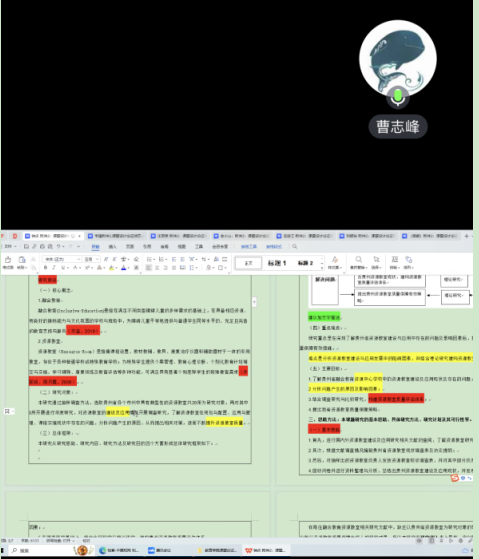This screenshot has height=559, width=479.
Task: Click the save icon in quick access toolbar
Action: [26, 246]
